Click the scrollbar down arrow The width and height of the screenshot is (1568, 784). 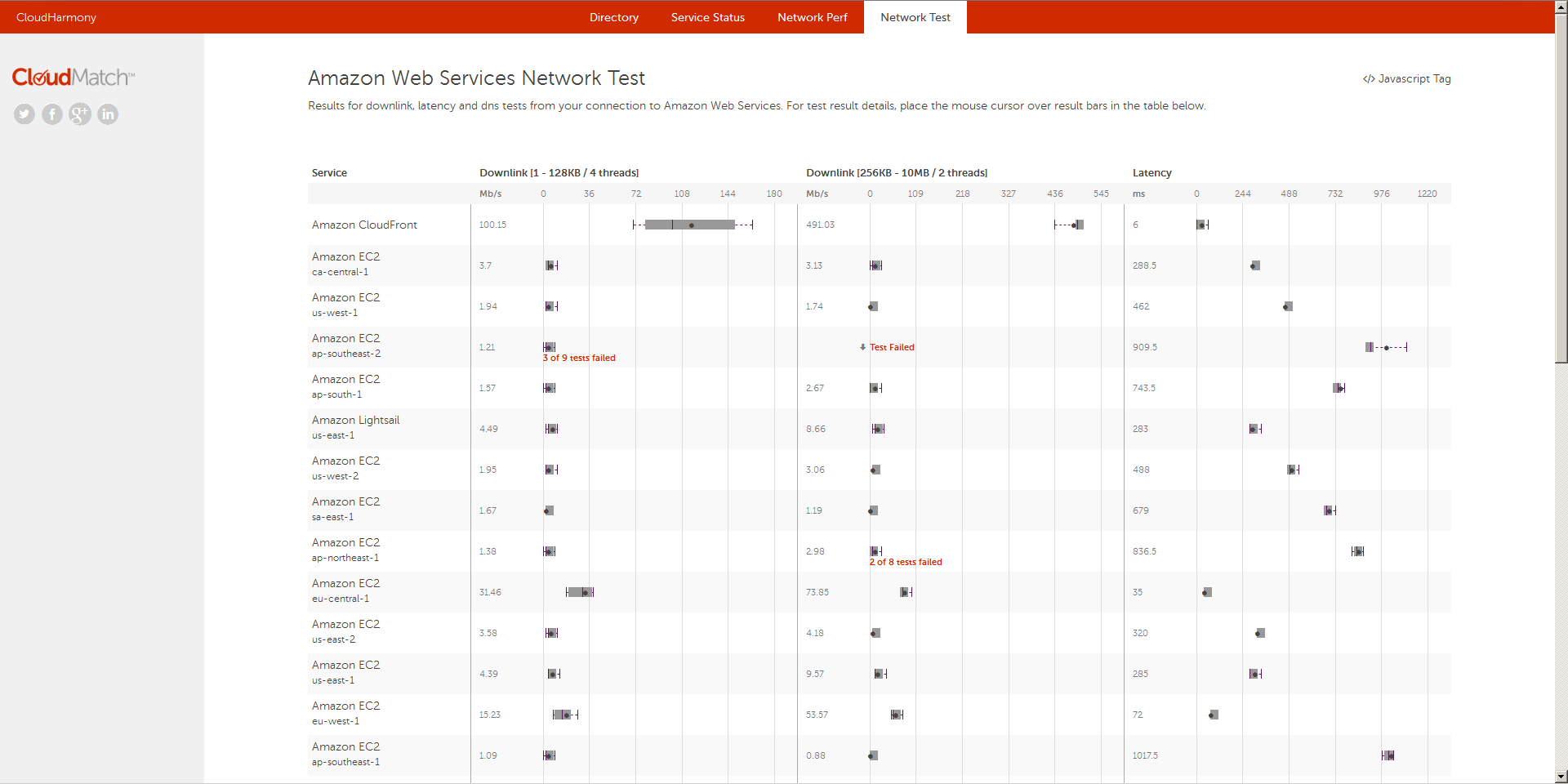point(1561,777)
